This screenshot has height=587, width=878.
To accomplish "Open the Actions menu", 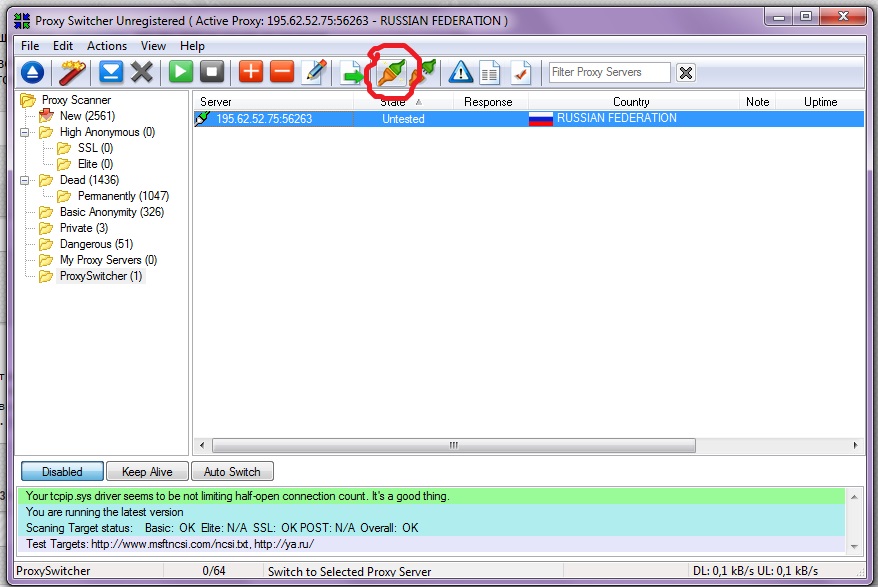I will pos(107,46).
